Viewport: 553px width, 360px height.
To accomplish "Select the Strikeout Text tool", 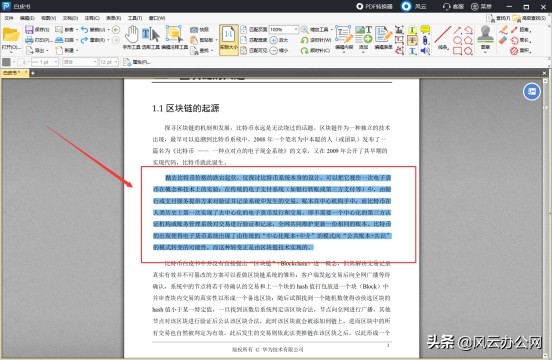I will click(412, 41).
